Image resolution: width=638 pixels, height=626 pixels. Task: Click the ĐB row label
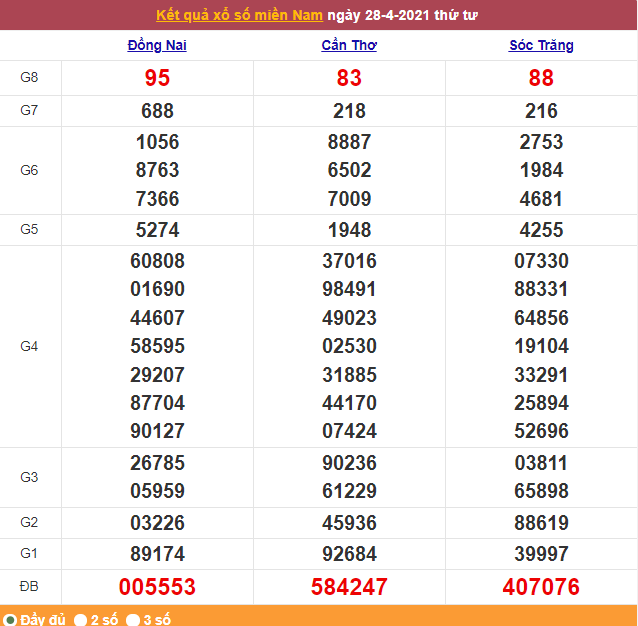[x=30, y=586]
